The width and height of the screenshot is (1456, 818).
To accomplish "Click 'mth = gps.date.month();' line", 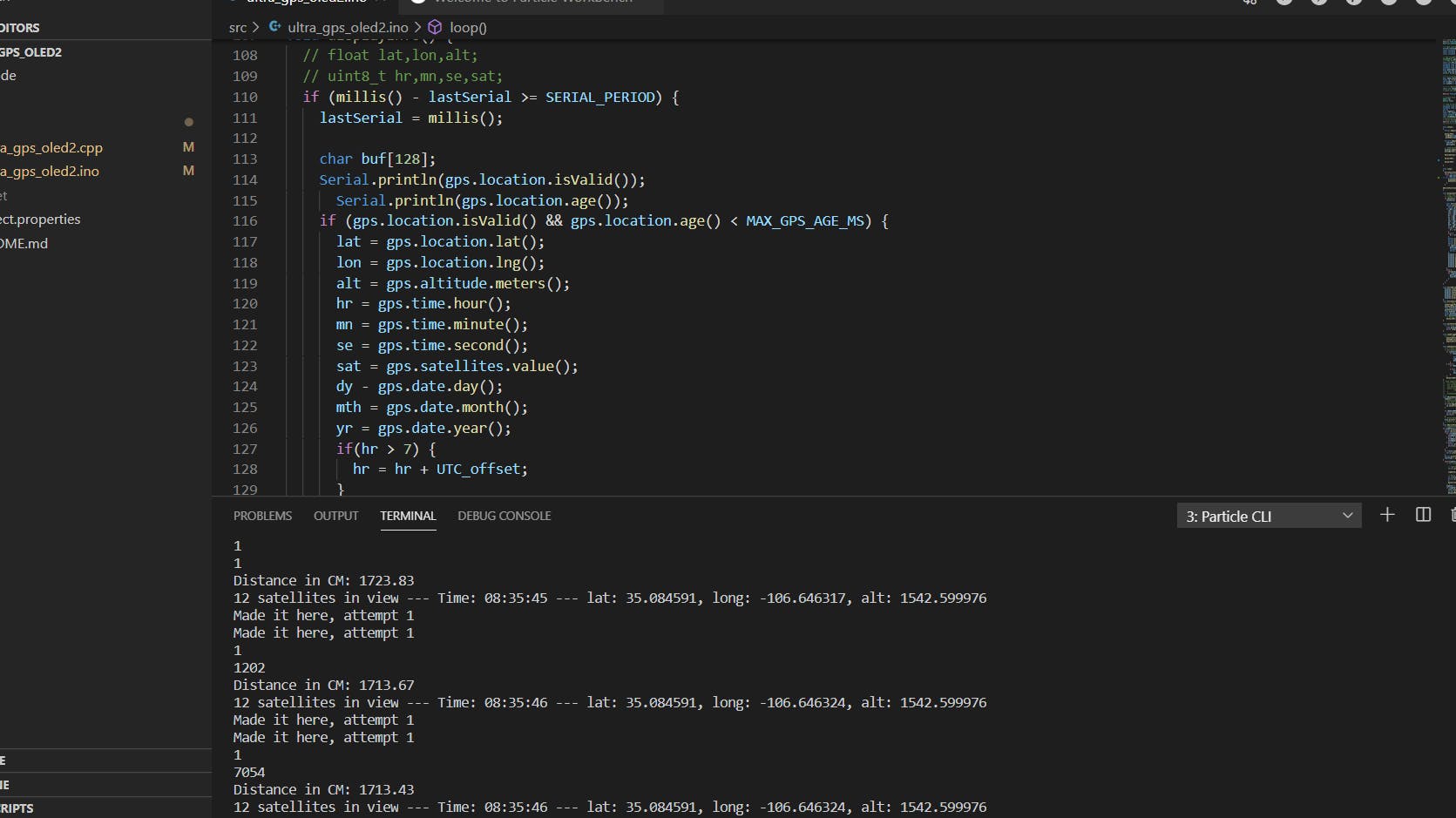I will coord(432,407).
